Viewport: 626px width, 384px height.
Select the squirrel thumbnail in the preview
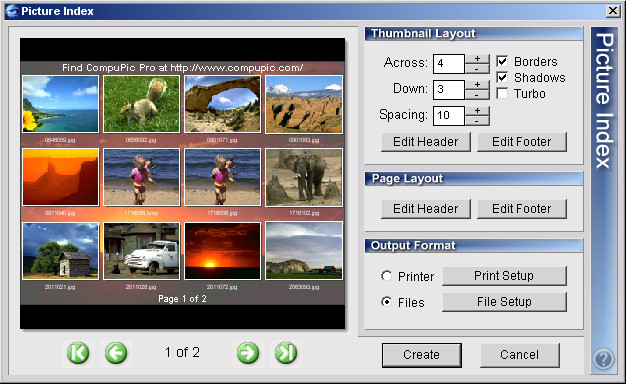tap(141, 104)
